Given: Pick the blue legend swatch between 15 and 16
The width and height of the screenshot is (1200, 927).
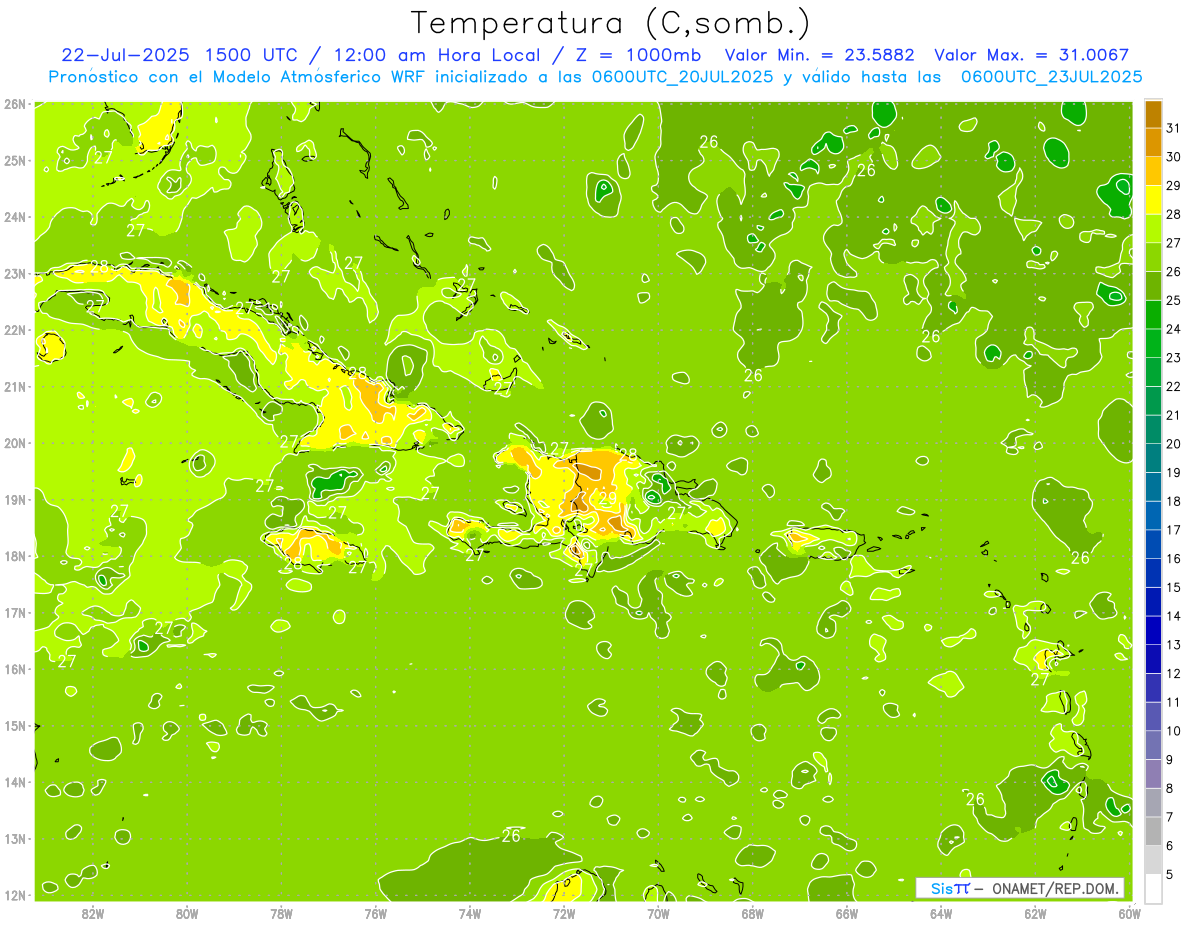Looking at the screenshot, I should click(1153, 573).
